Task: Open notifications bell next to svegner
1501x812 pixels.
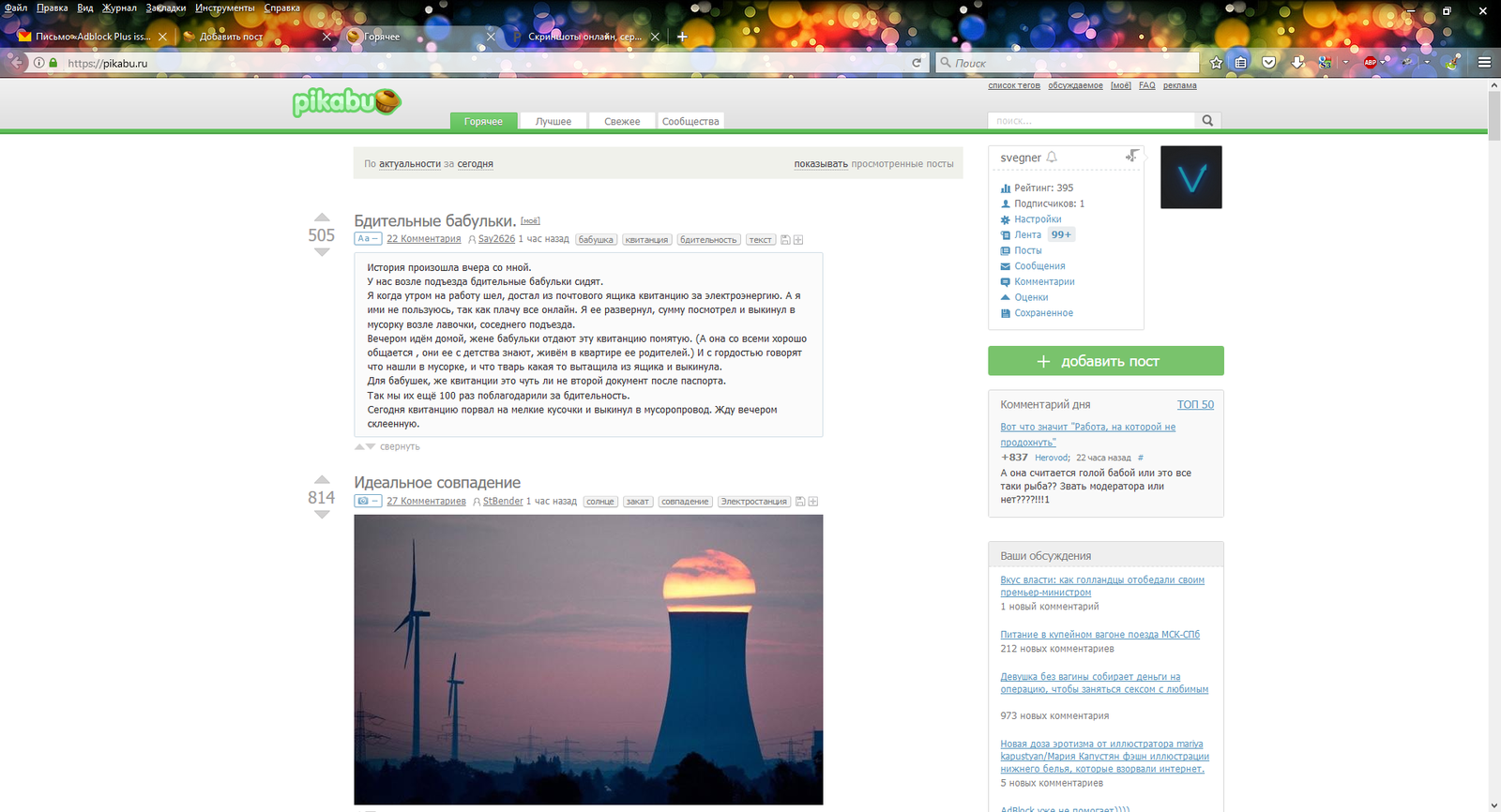Action: pos(1052,158)
